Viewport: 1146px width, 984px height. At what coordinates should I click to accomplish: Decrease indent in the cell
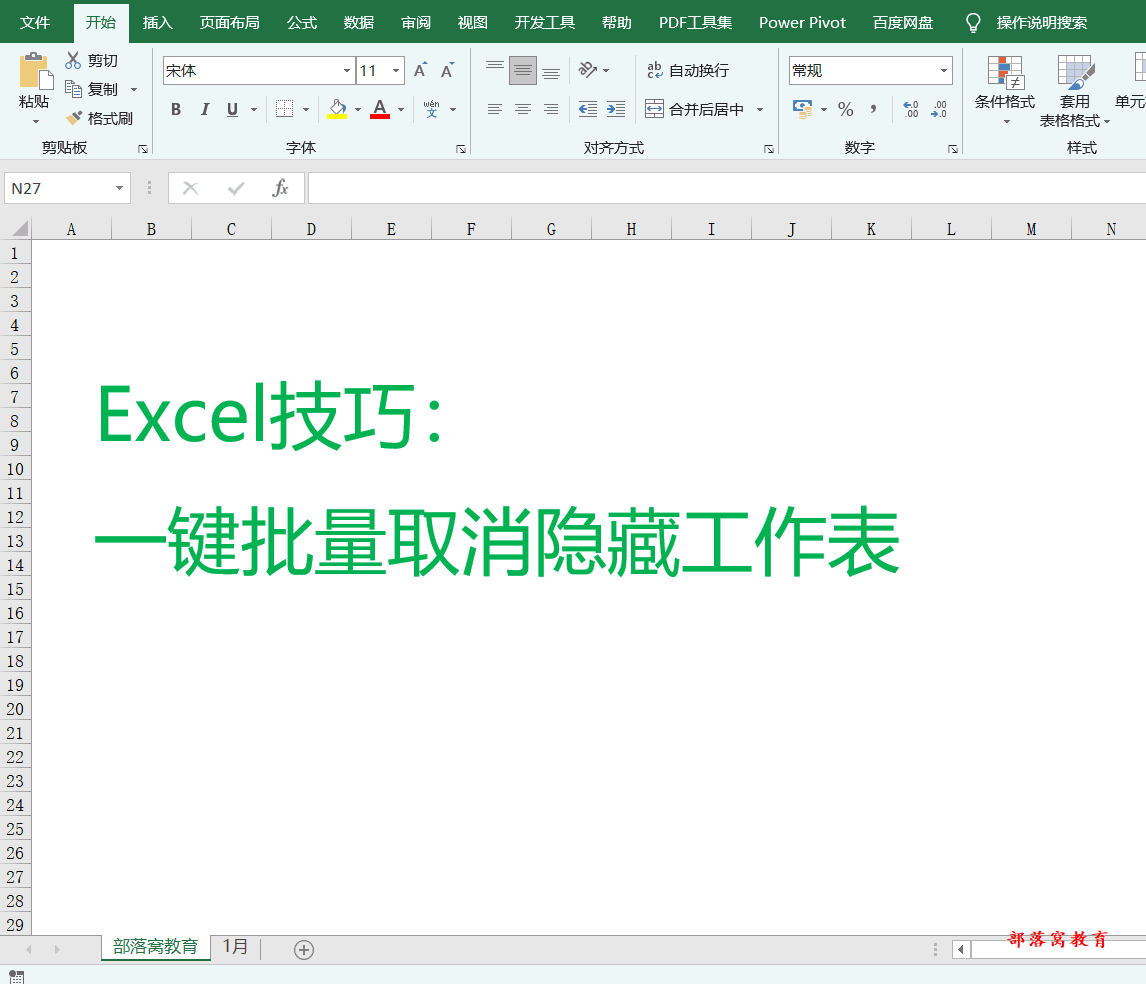588,109
